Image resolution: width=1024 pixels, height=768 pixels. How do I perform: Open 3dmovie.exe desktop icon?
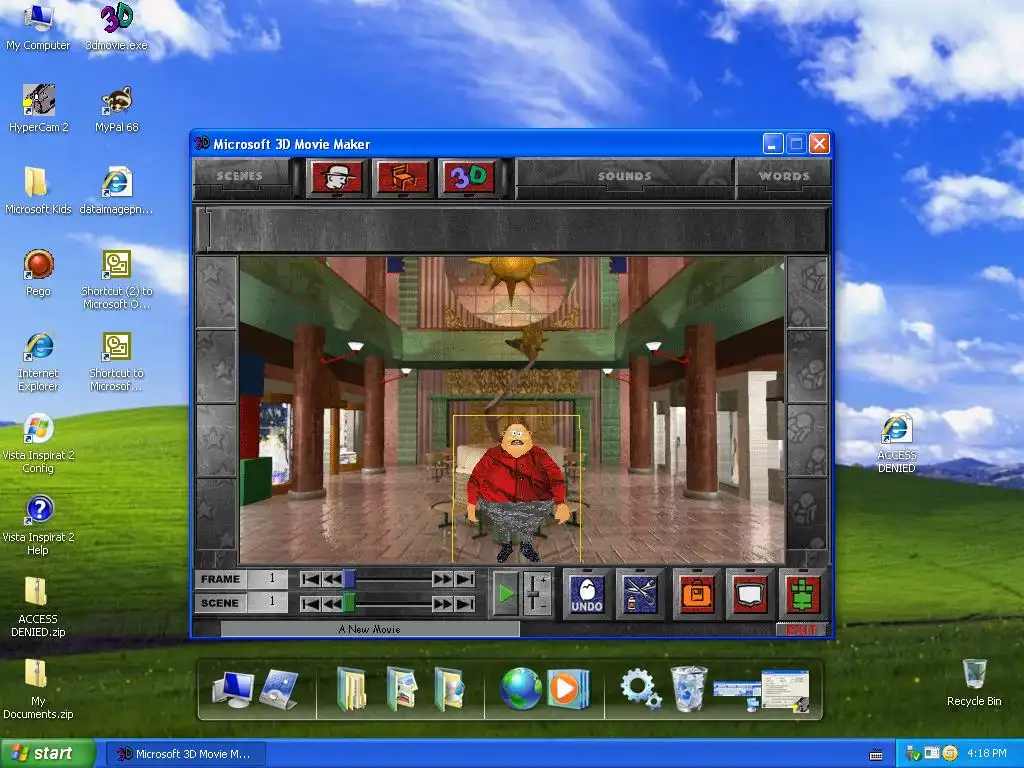[x=116, y=27]
